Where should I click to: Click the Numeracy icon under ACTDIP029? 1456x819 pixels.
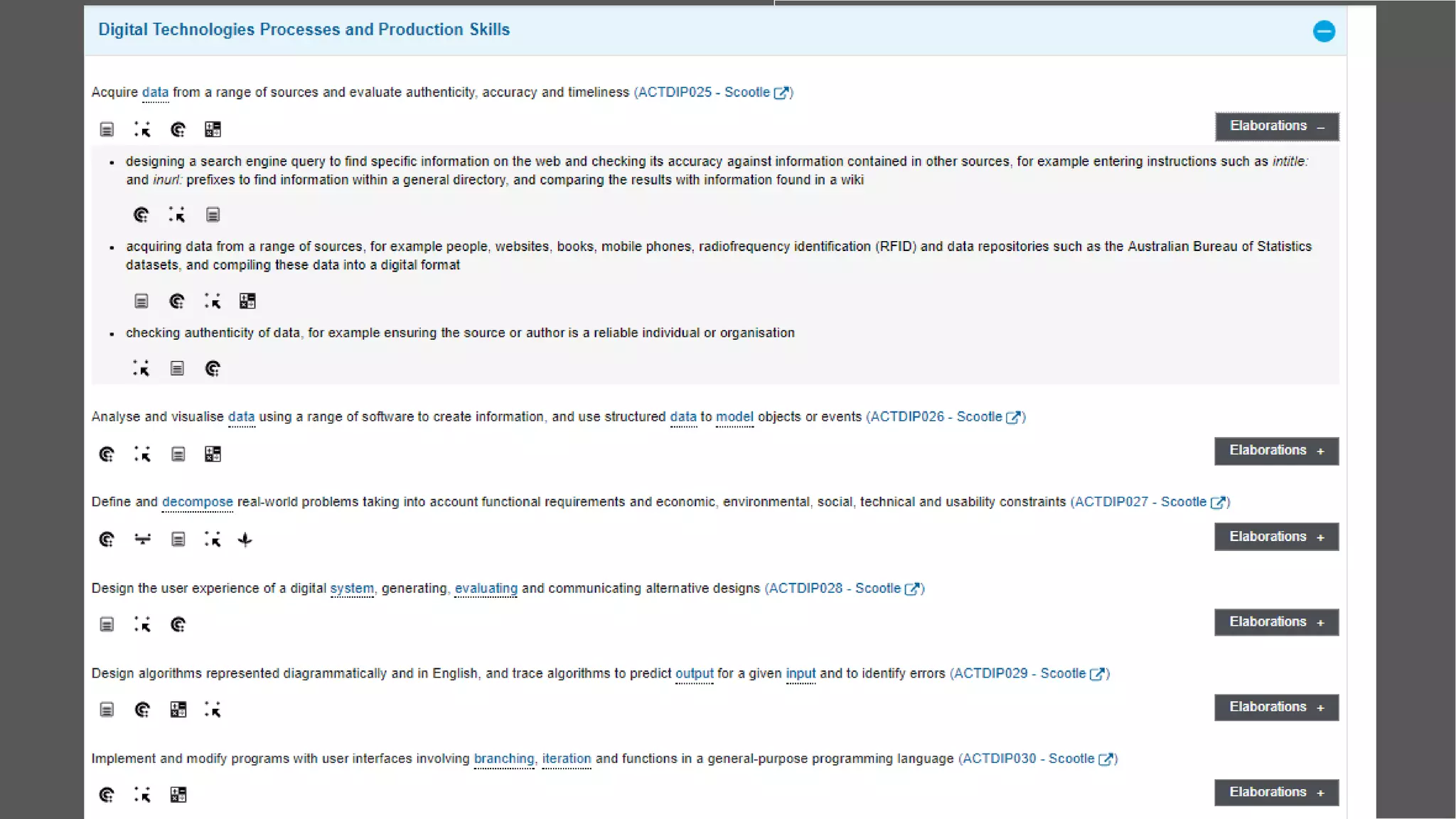click(178, 710)
